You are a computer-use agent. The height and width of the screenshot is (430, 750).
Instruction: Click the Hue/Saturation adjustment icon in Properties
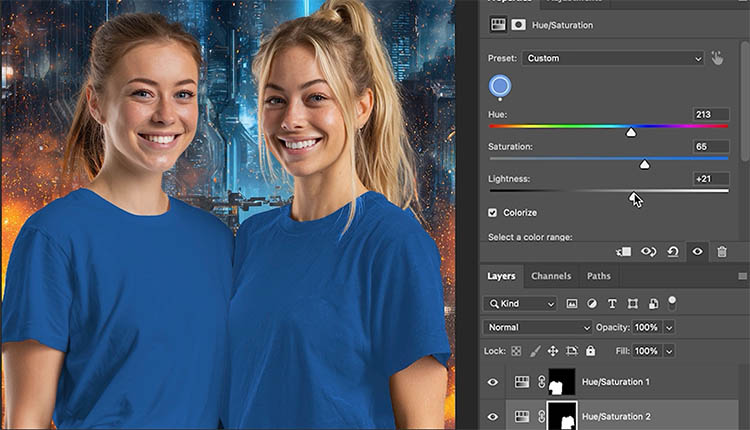[498, 24]
